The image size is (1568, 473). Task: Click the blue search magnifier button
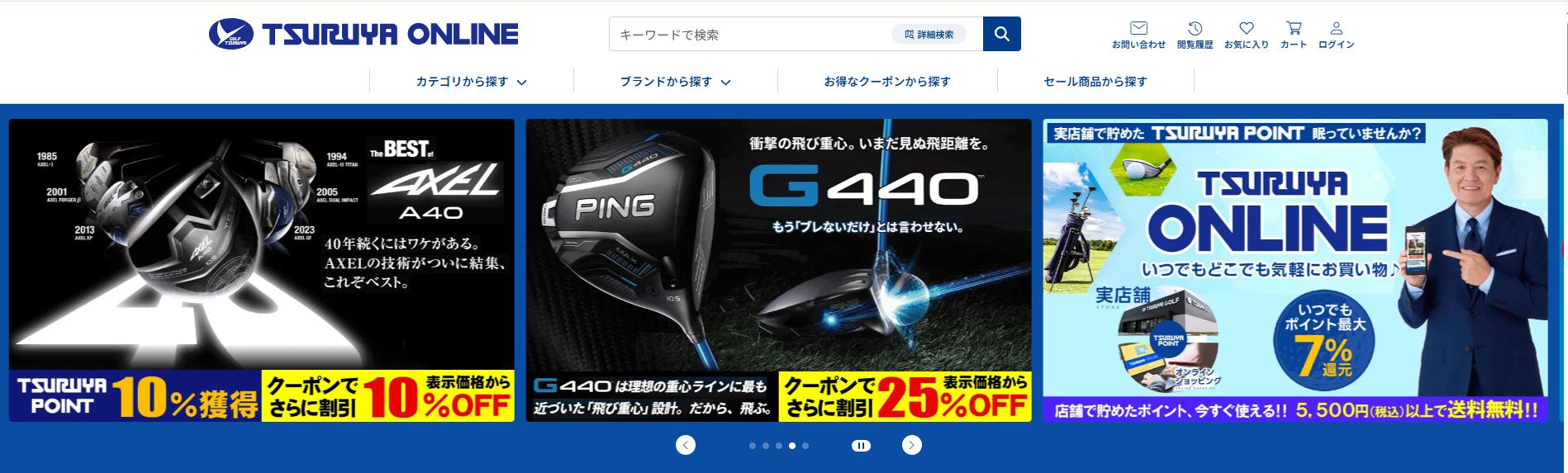click(x=1001, y=34)
